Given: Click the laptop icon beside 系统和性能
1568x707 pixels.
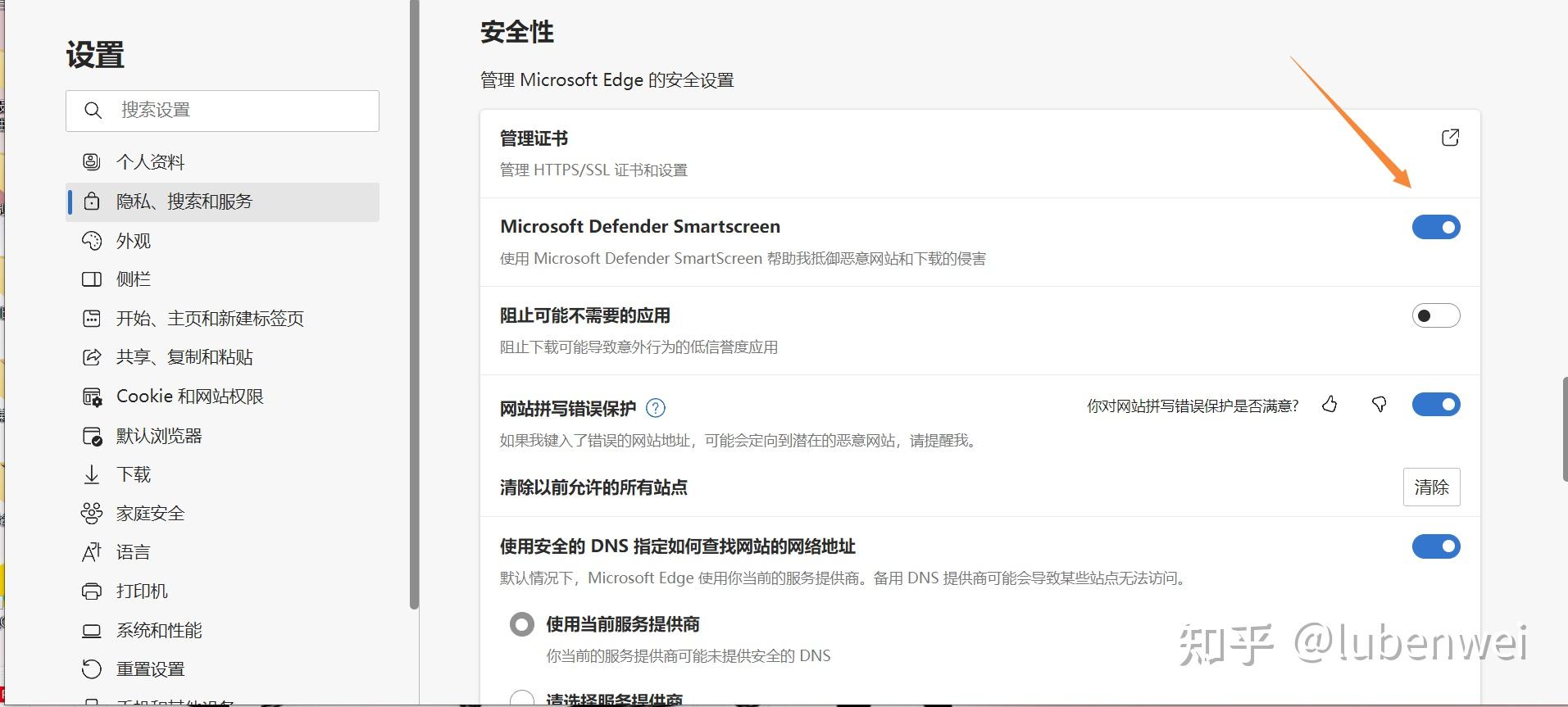Looking at the screenshot, I should click(92, 630).
